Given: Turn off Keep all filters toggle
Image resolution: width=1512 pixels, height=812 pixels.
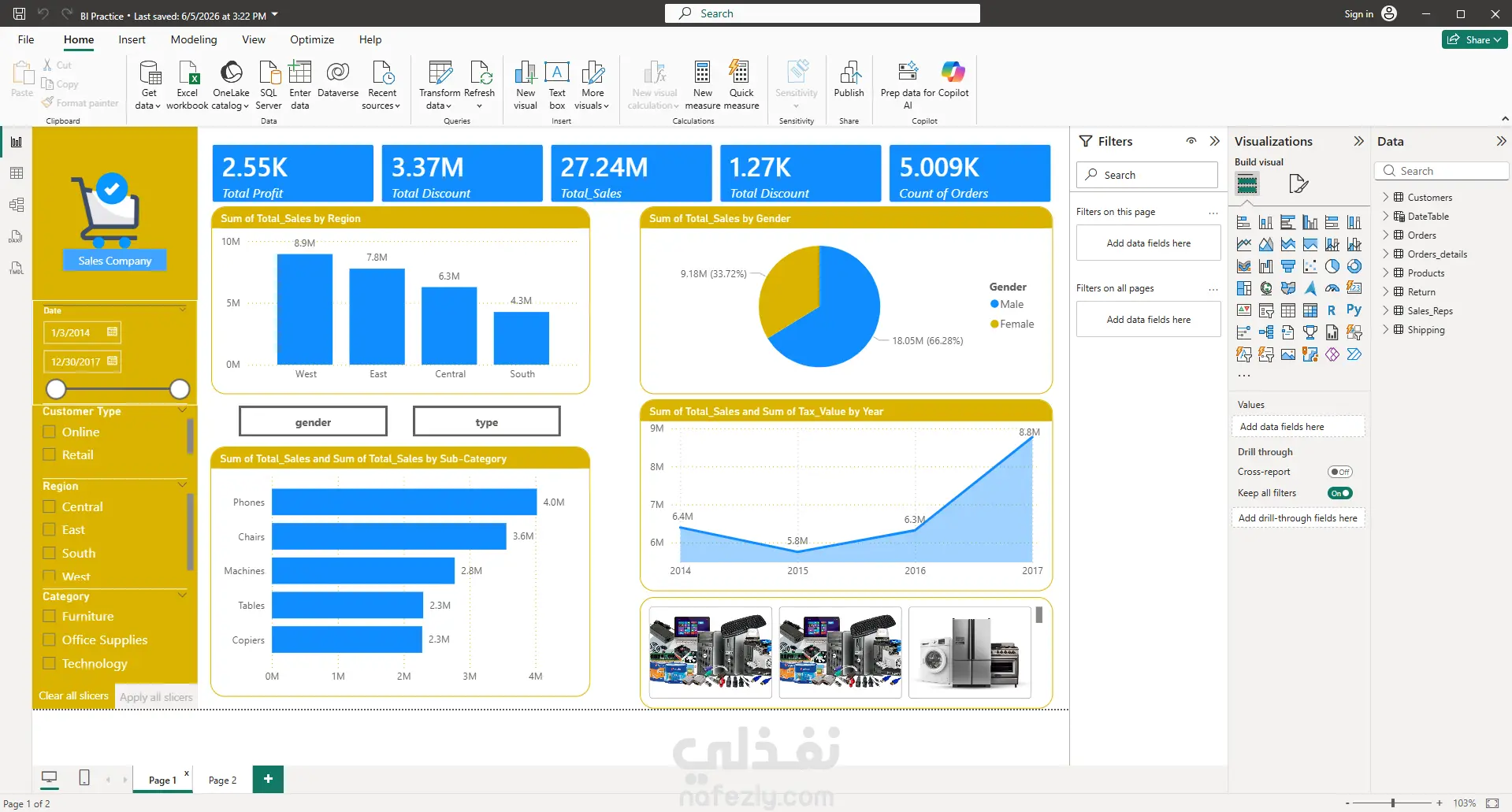Looking at the screenshot, I should click(x=1339, y=493).
